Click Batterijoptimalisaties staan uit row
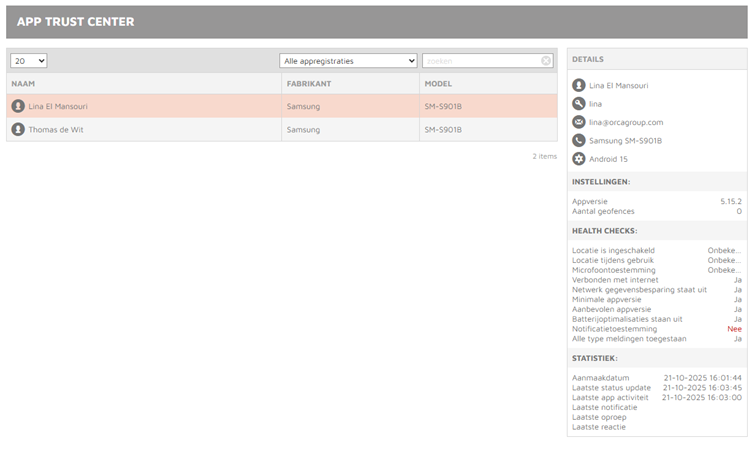Image resolution: width=752 pixels, height=454 pixels. click(657, 319)
